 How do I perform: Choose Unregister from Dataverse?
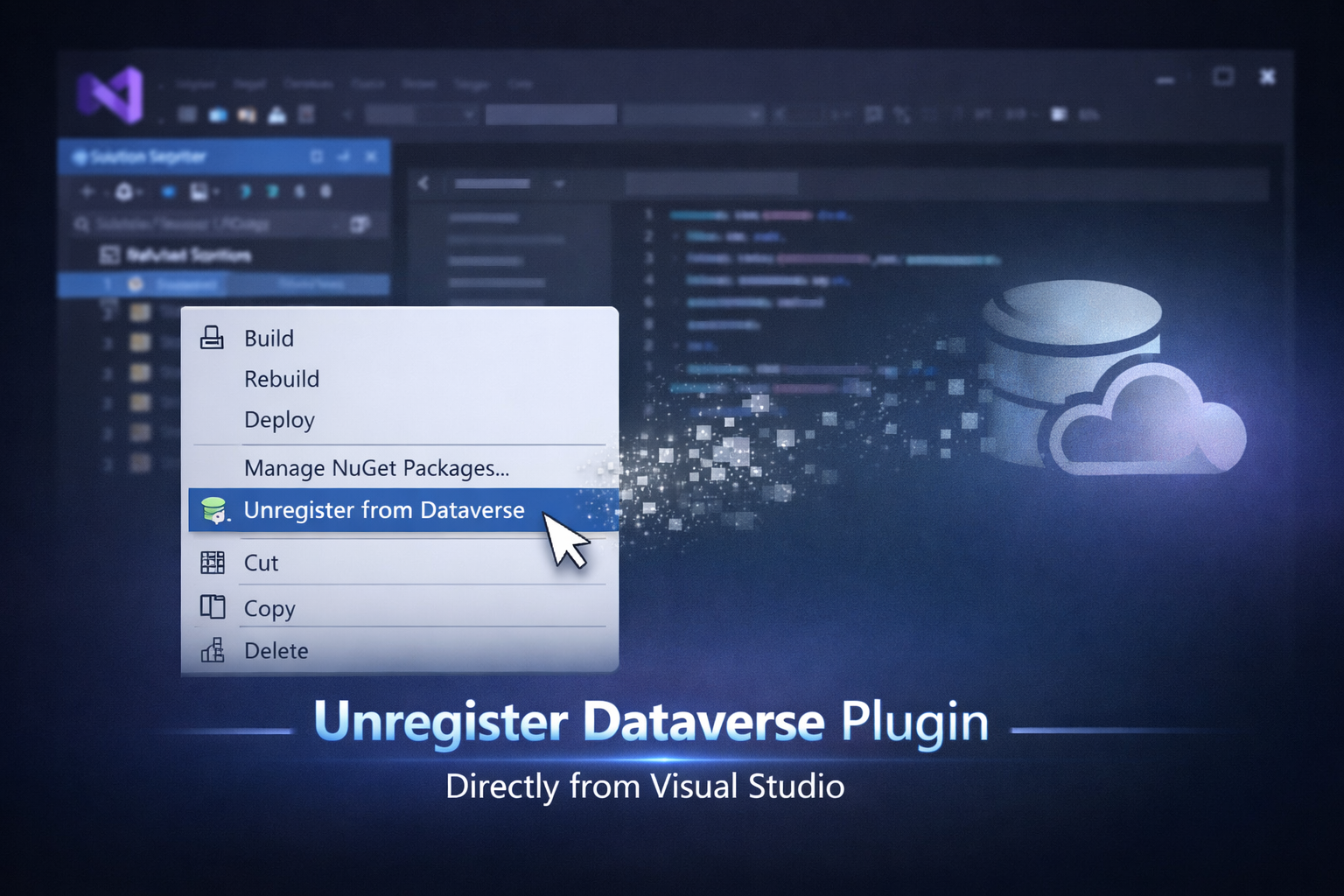[383, 510]
